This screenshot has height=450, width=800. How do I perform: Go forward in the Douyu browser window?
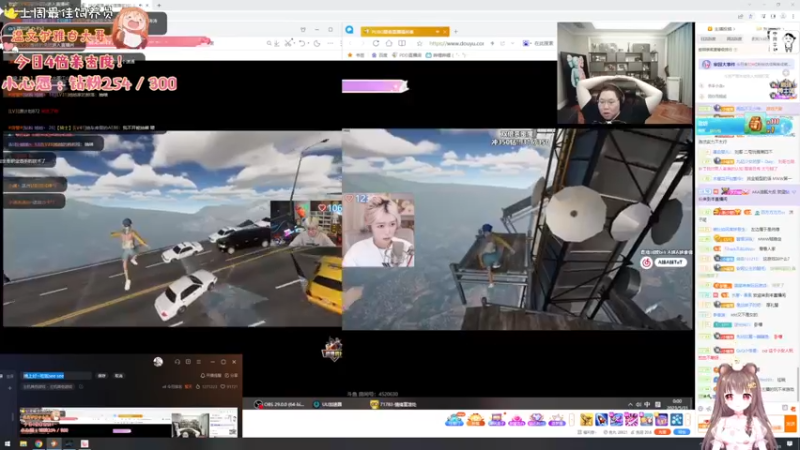[363, 43]
